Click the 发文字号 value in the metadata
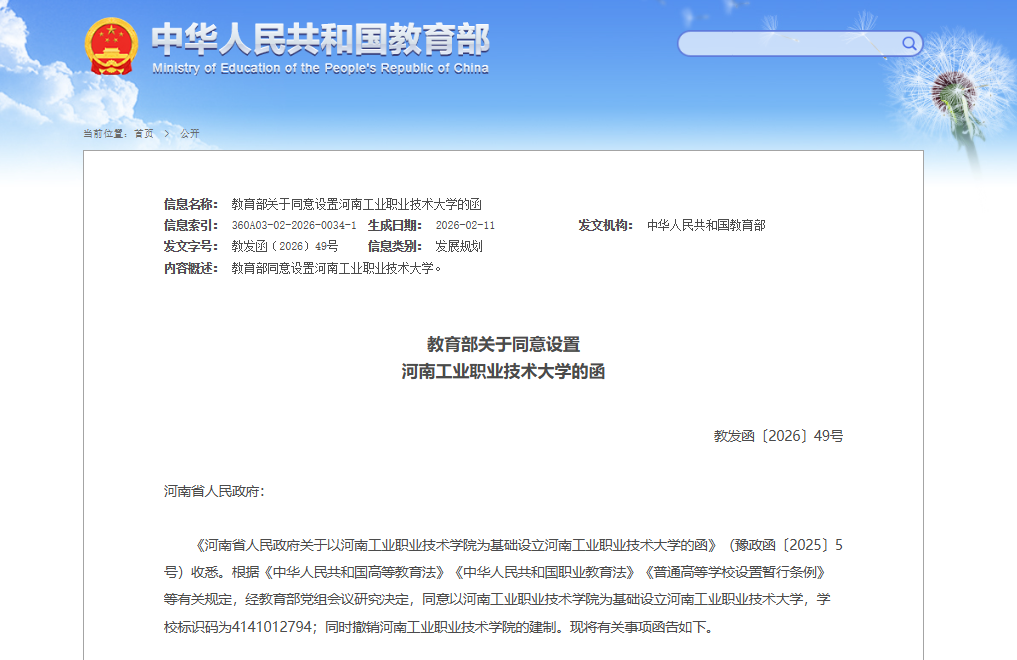This screenshot has height=660, width=1017. [285, 247]
